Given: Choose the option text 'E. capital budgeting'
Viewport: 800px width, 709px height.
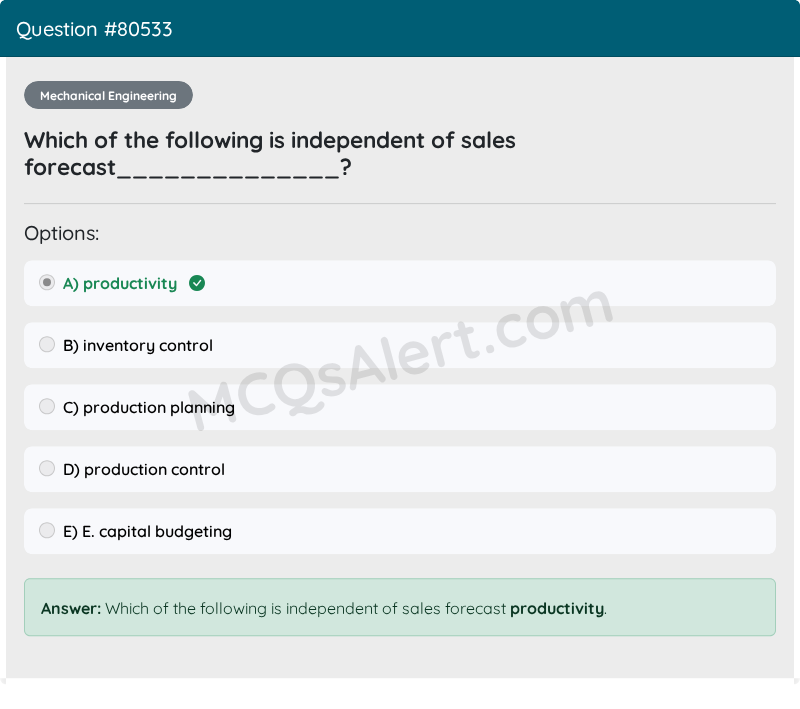Looking at the screenshot, I should [x=157, y=532].
